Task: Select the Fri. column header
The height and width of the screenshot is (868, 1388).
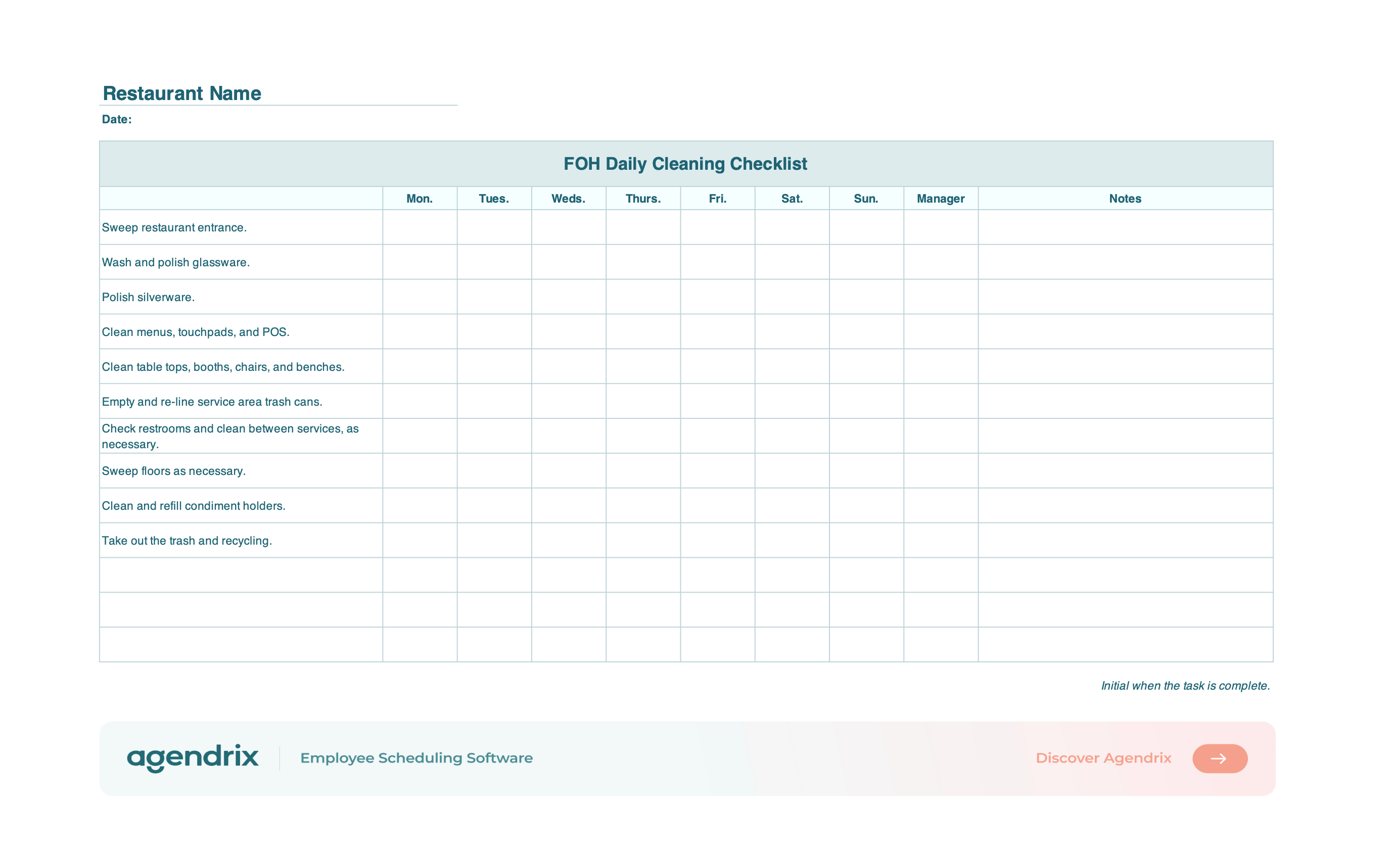Action: coord(718,199)
